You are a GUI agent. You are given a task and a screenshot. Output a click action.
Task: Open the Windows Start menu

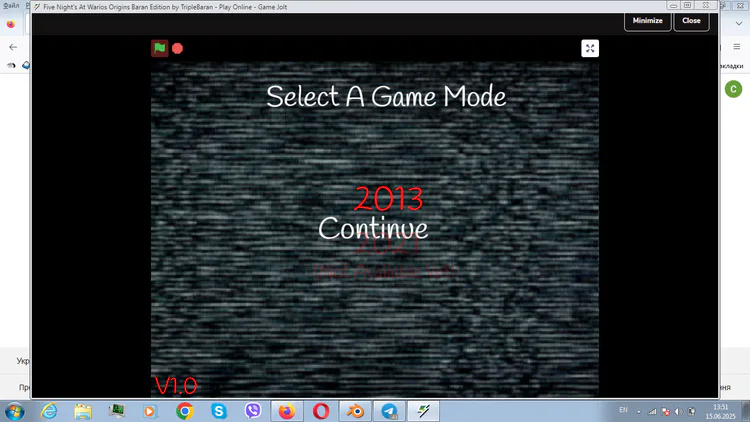pos(14,411)
